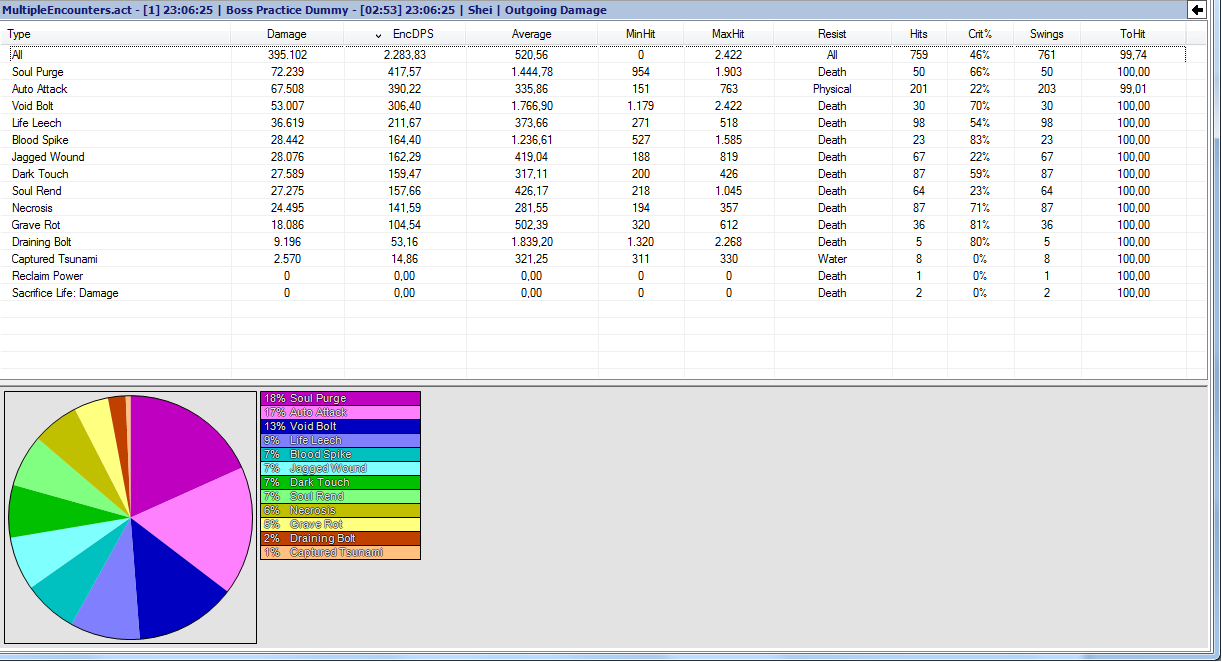Sort by the Average column header
This screenshot has height=662, width=1222.
click(531, 34)
